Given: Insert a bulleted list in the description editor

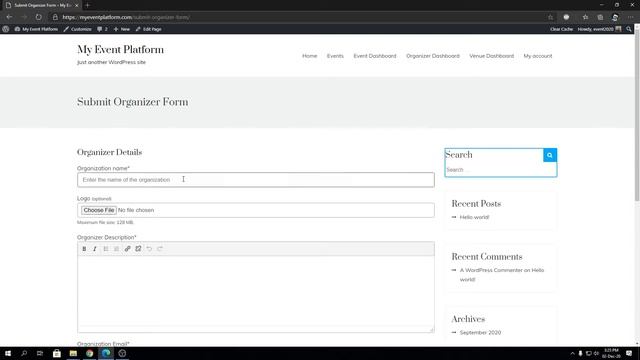Looking at the screenshot, I should tap(106, 249).
